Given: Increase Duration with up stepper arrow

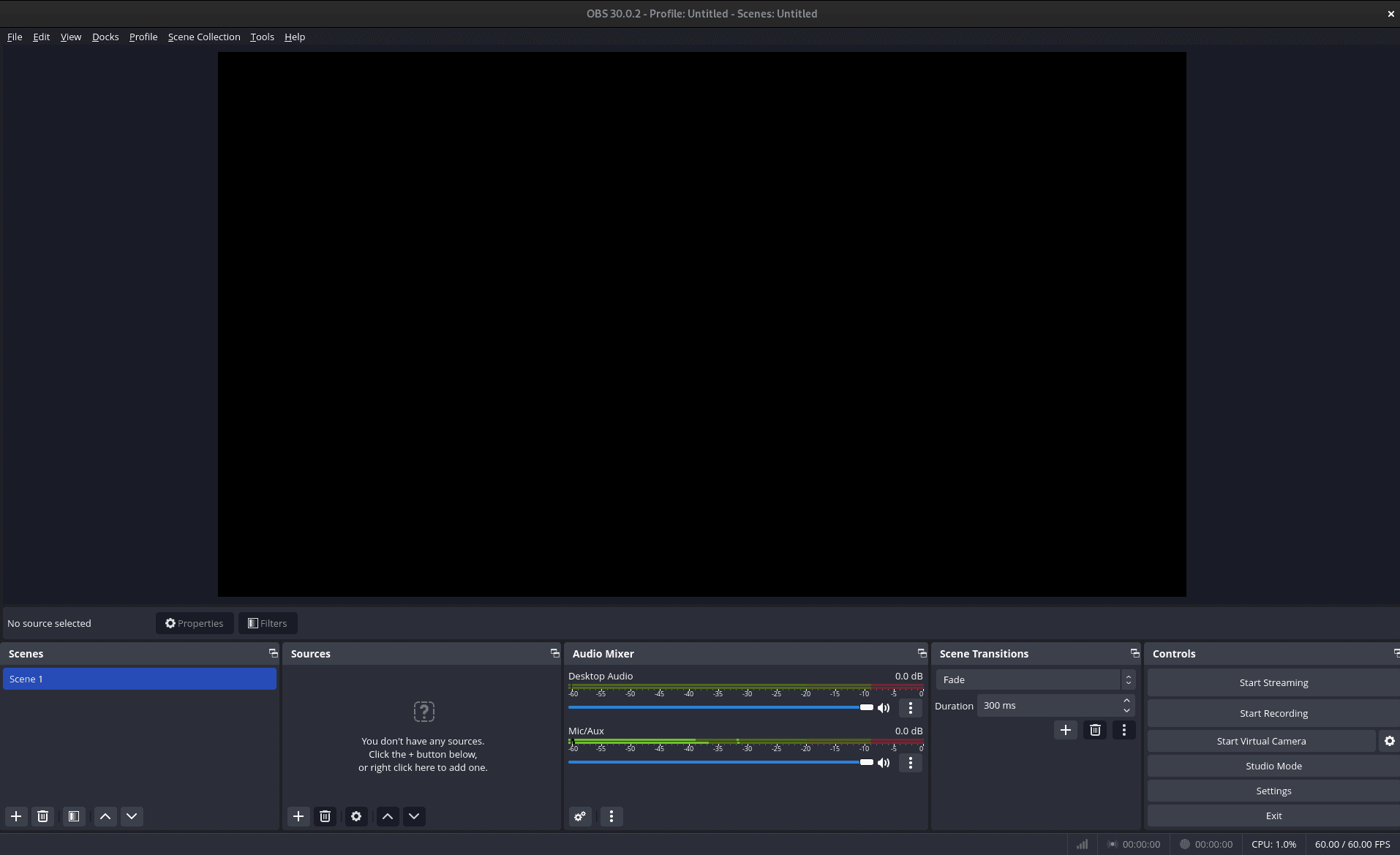Looking at the screenshot, I should (x=1127, y=701).
